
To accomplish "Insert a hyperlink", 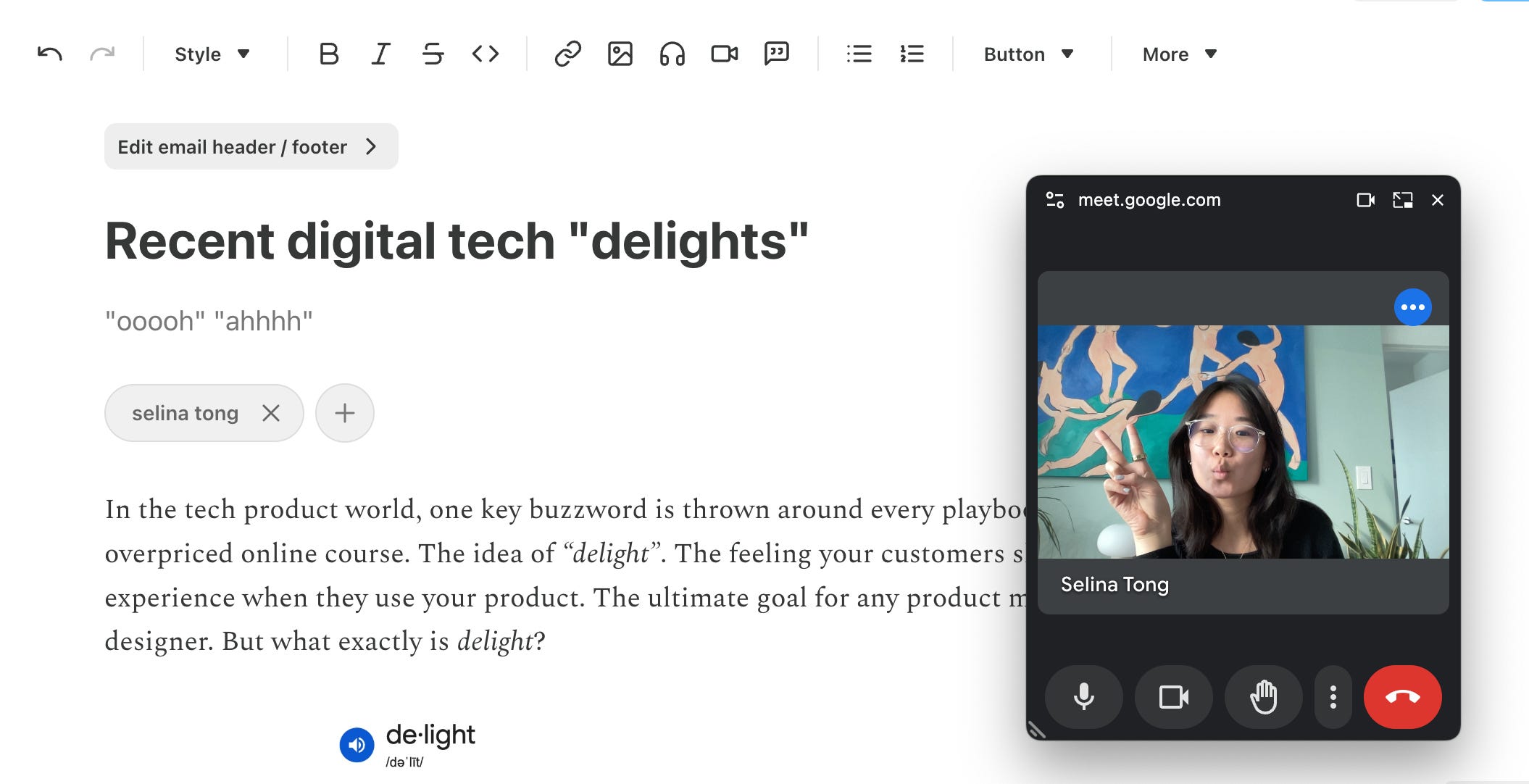I will 567,54.
